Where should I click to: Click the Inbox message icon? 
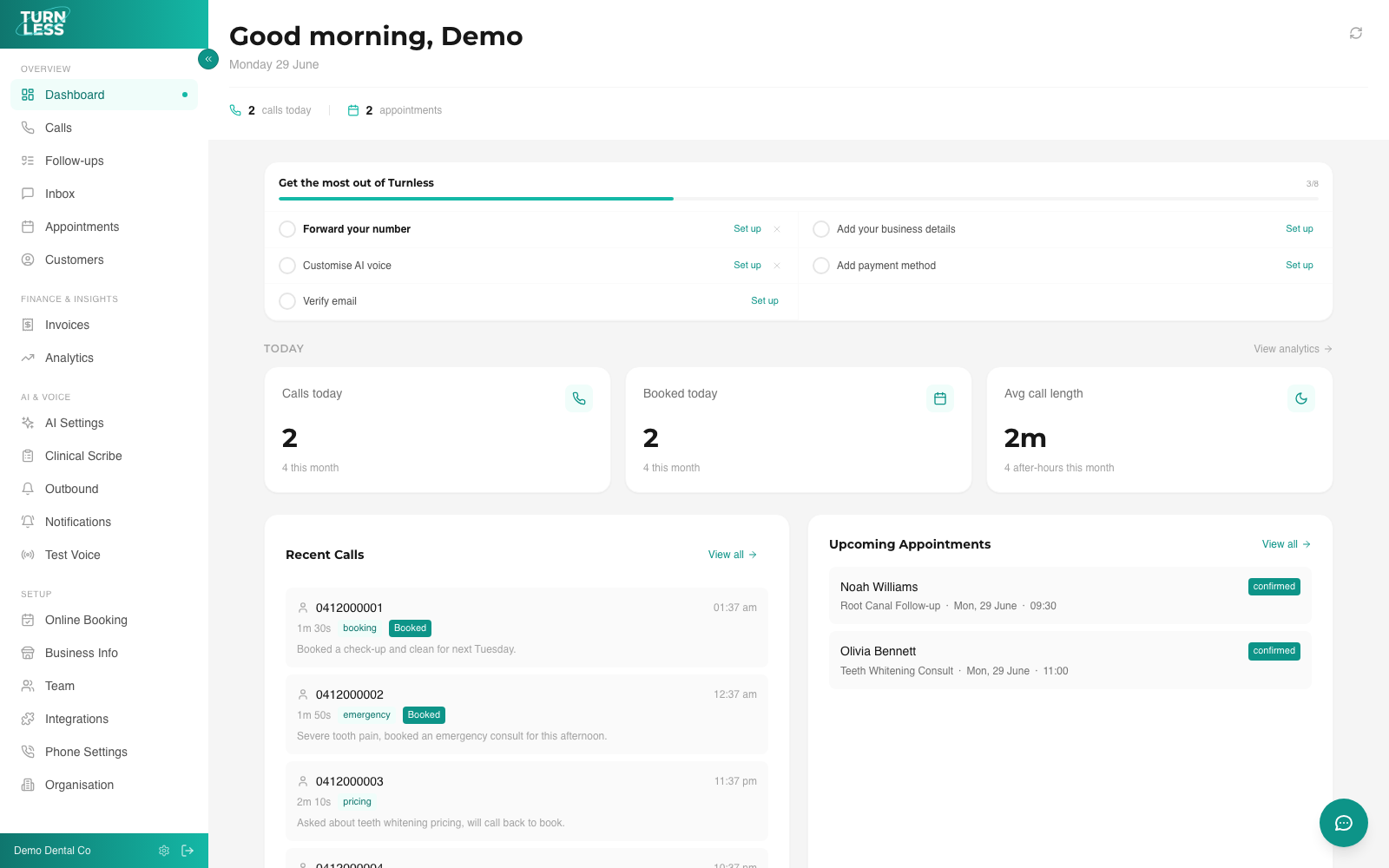pos(28,194)
